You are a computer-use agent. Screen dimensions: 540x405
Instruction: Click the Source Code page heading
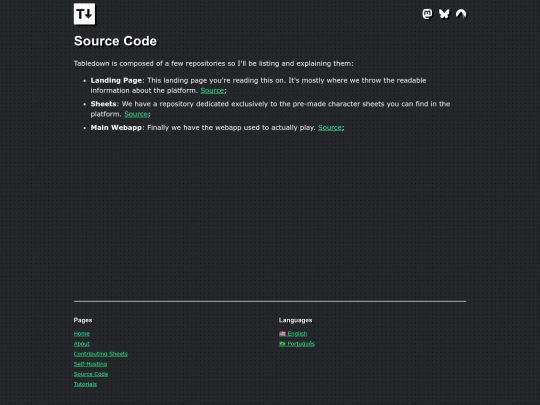coord(115,41)
